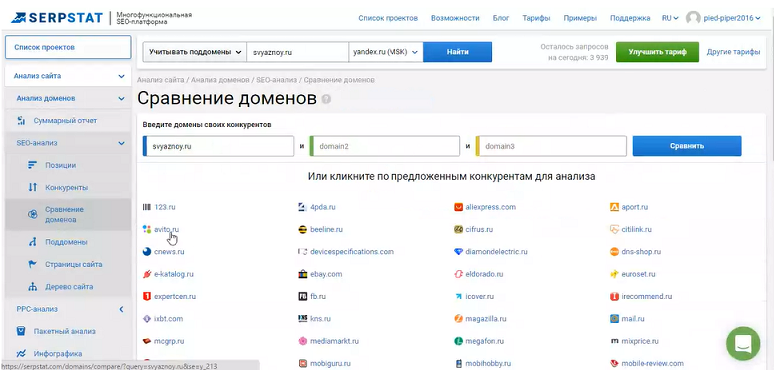Click the dns-shop.ru favicon
Viewport: 774px width, 370px height.
click(615, 252)
